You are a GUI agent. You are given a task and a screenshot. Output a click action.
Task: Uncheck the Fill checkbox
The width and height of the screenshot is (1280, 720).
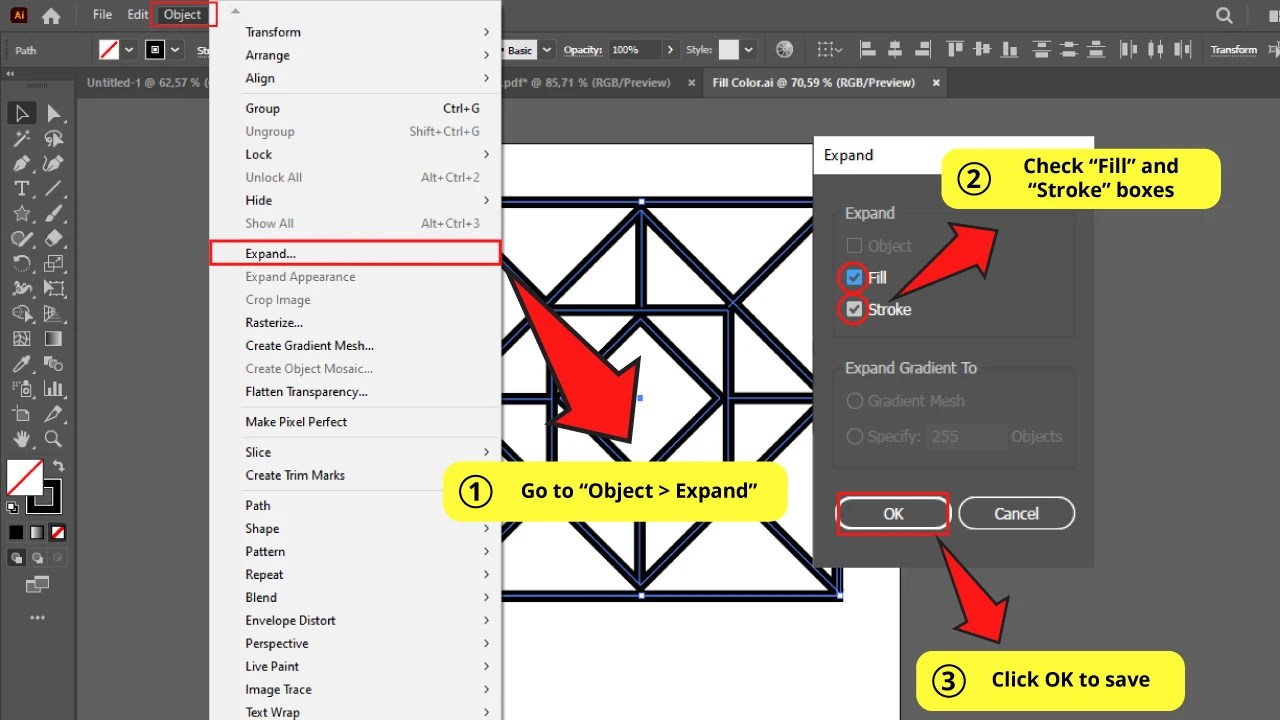[x=854, y=277]
